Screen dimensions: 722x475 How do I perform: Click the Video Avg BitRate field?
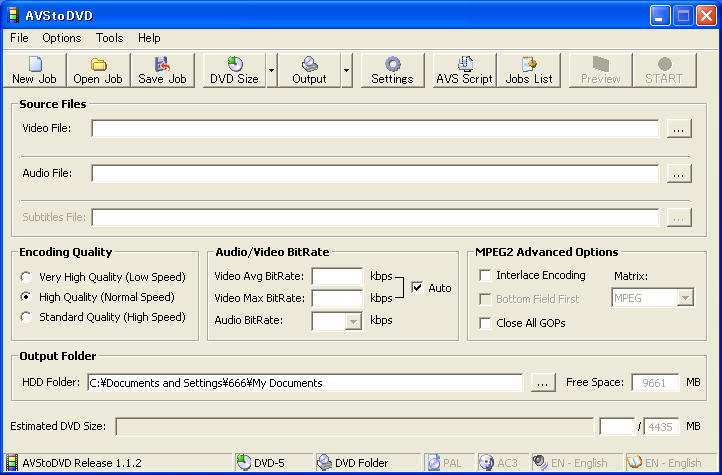[x=338, y=277]
